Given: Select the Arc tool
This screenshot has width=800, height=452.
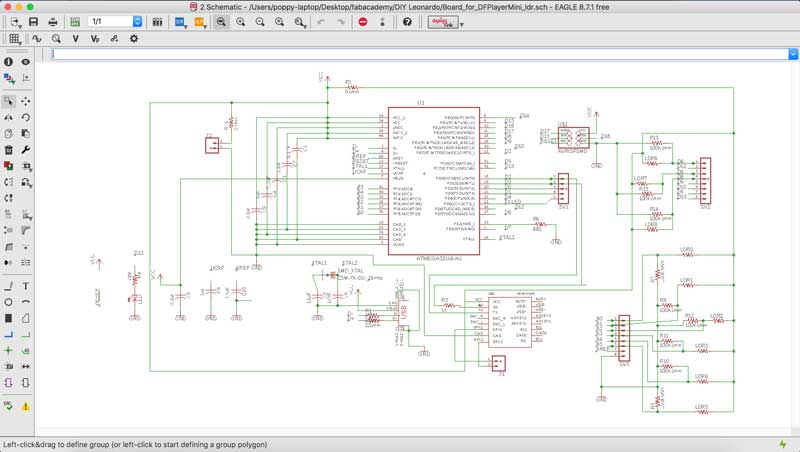Looking at the screenshot, I should point(26,302).
